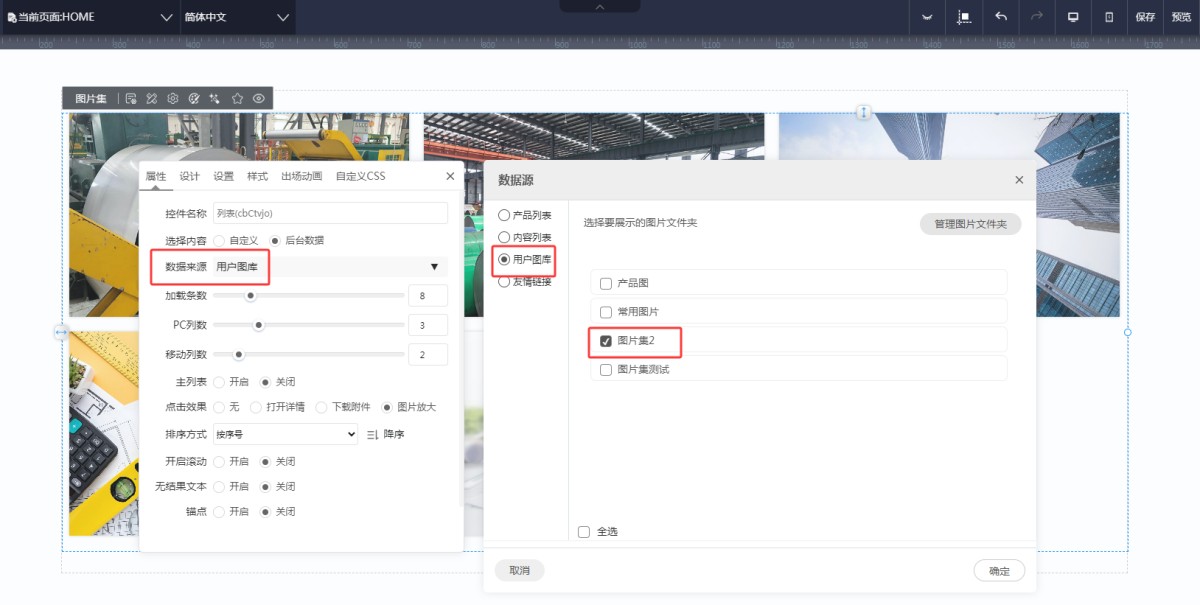This screenshot has height=605, width=1200.
Task: Click the 移动列数 value box showing 2
Action: pyautogui.click(x=428, y=355)
